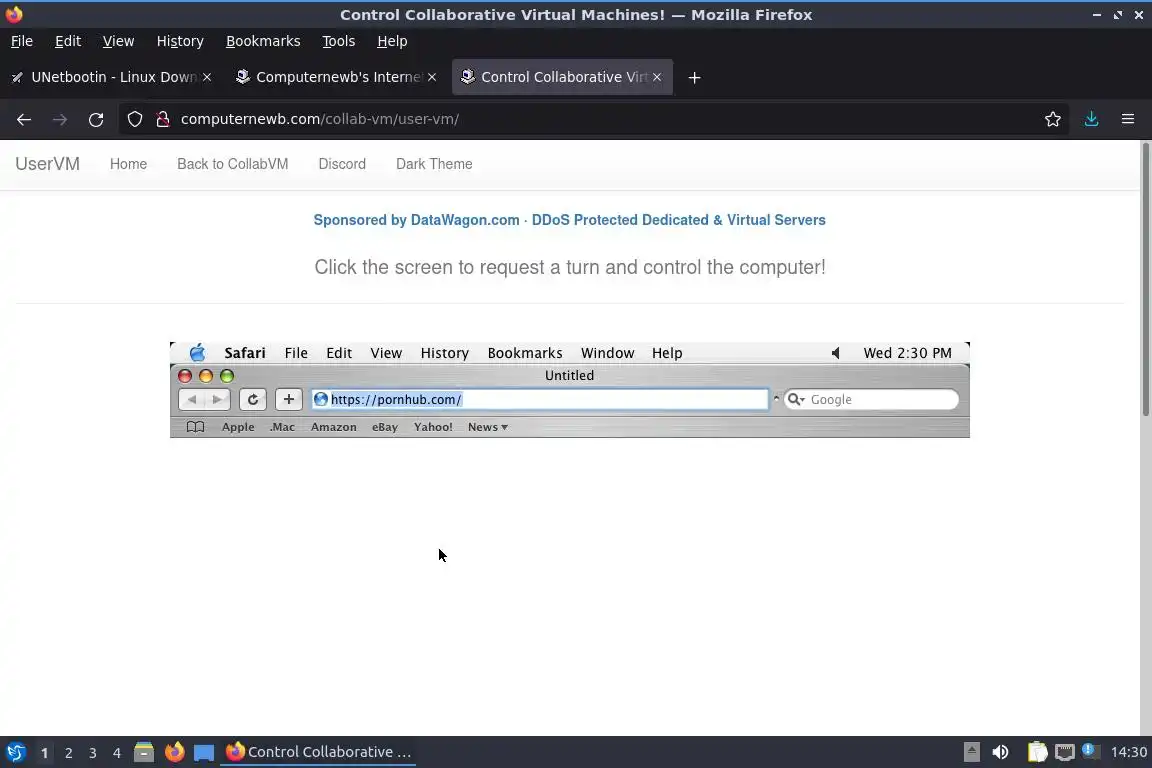This screenshot has height=768, width=1152.
Task: Switch to Dark Theme link
Action: [434, 164]
